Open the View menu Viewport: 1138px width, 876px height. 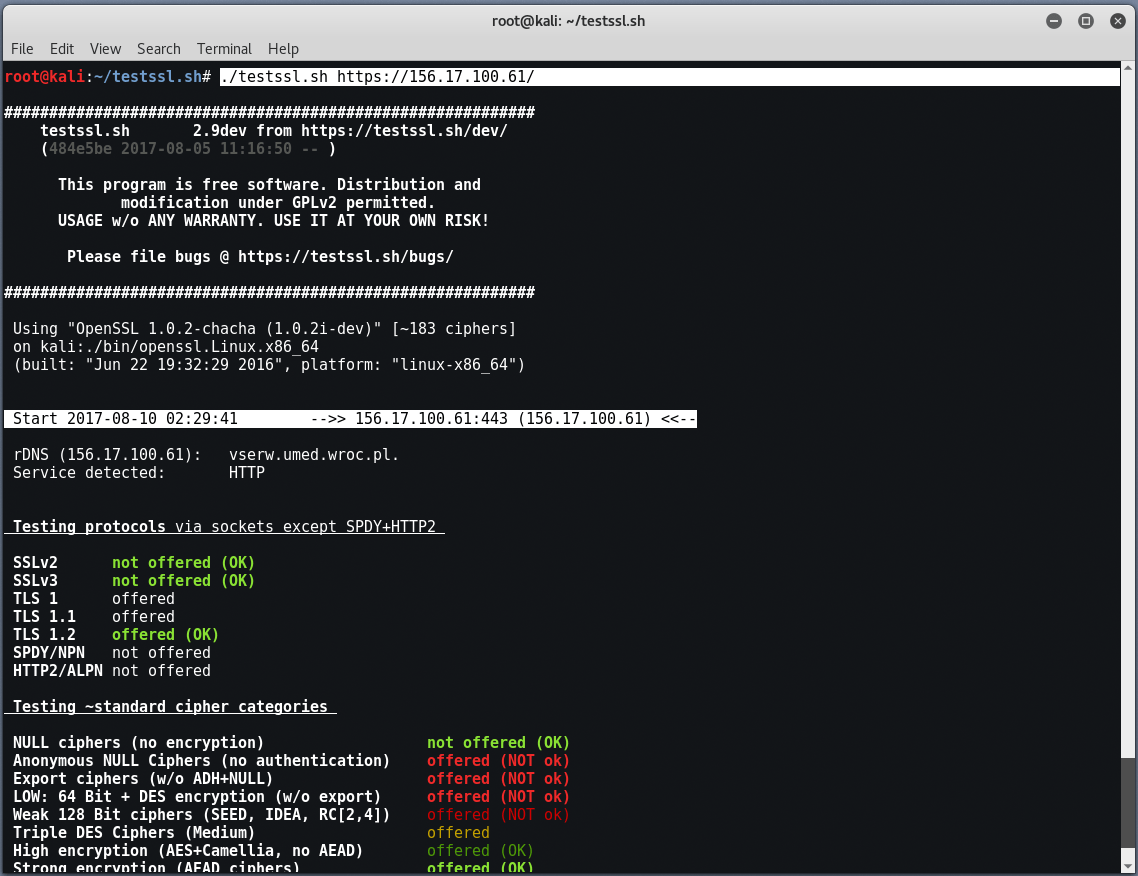tap(105, 48)
